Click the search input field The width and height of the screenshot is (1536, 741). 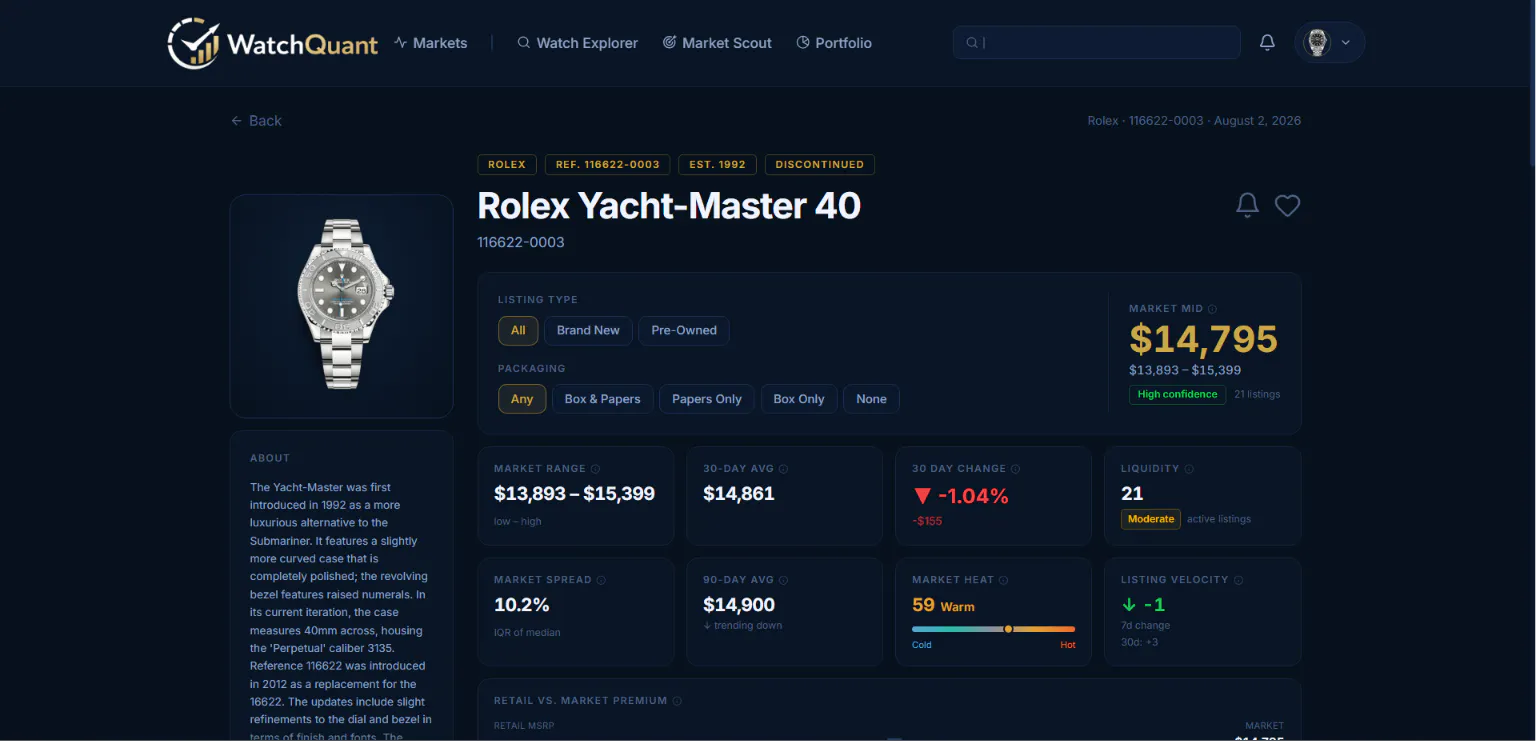point(1097,42)
